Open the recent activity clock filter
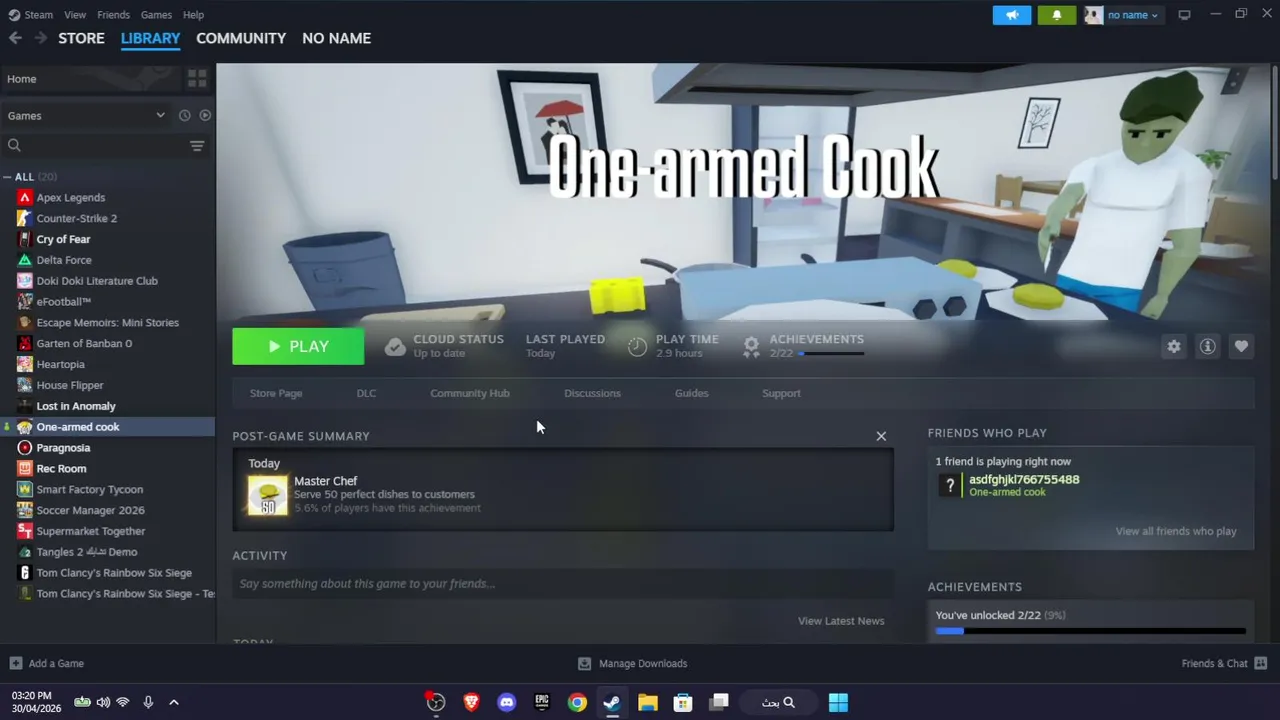 tap(184, 115)
